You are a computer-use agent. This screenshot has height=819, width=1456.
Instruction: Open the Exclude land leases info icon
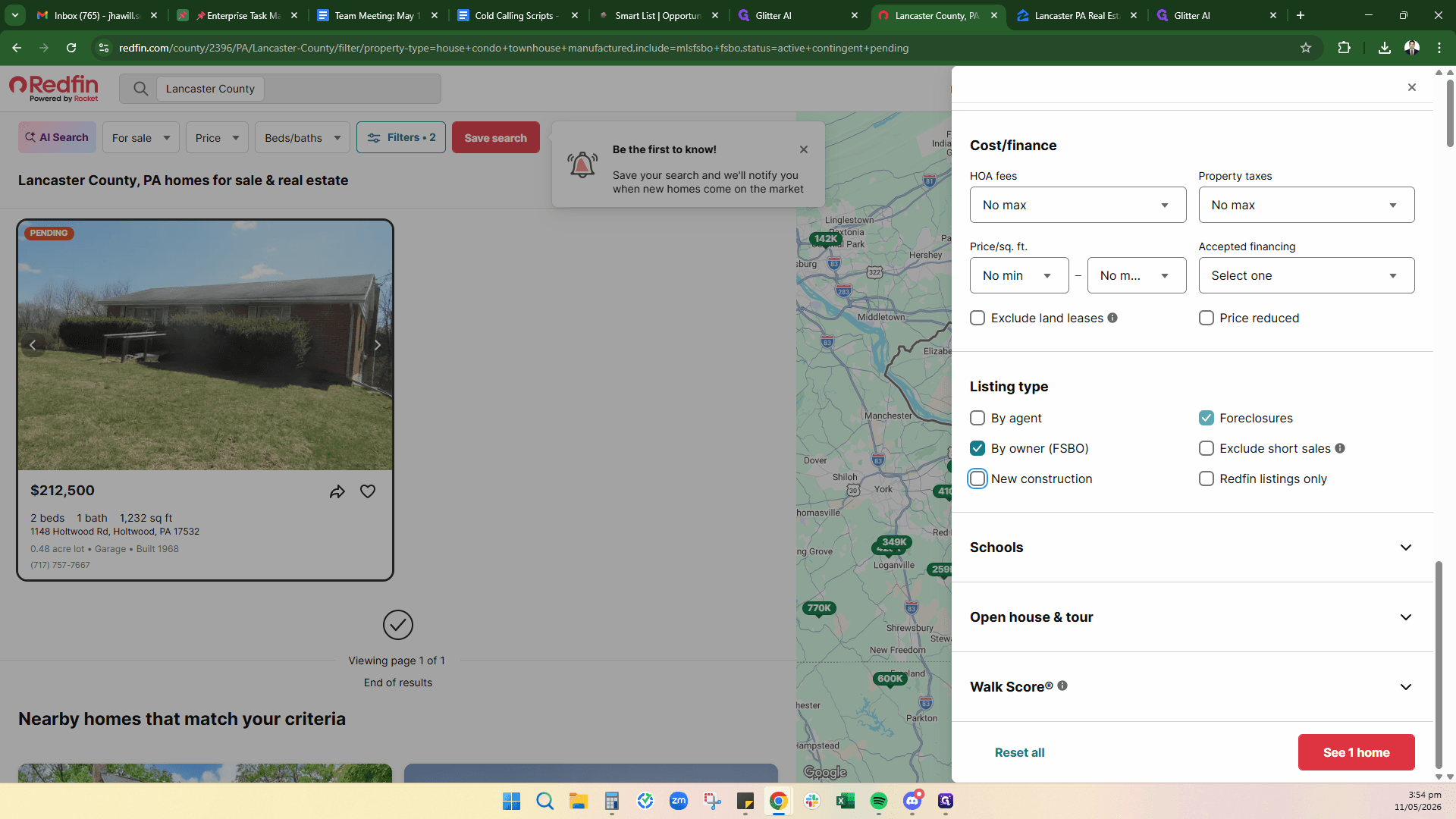[1112, 318]
